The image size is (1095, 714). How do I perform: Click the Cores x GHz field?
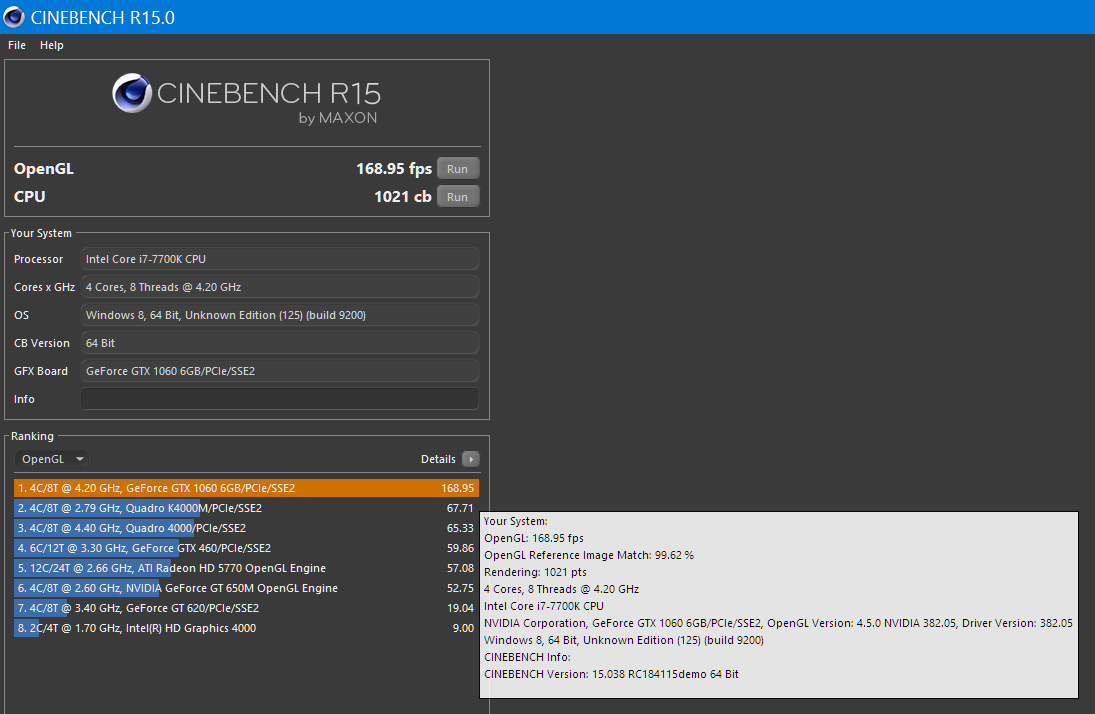(x=280, y=287)
